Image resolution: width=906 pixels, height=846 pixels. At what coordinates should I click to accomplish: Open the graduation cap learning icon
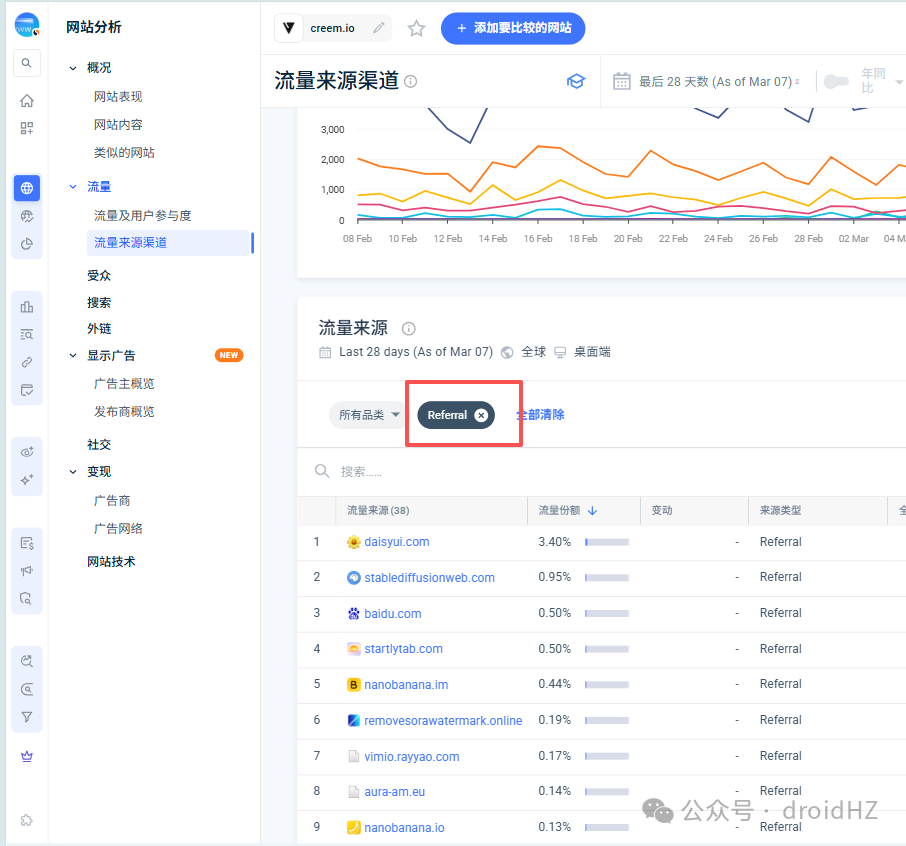(575, 81)
